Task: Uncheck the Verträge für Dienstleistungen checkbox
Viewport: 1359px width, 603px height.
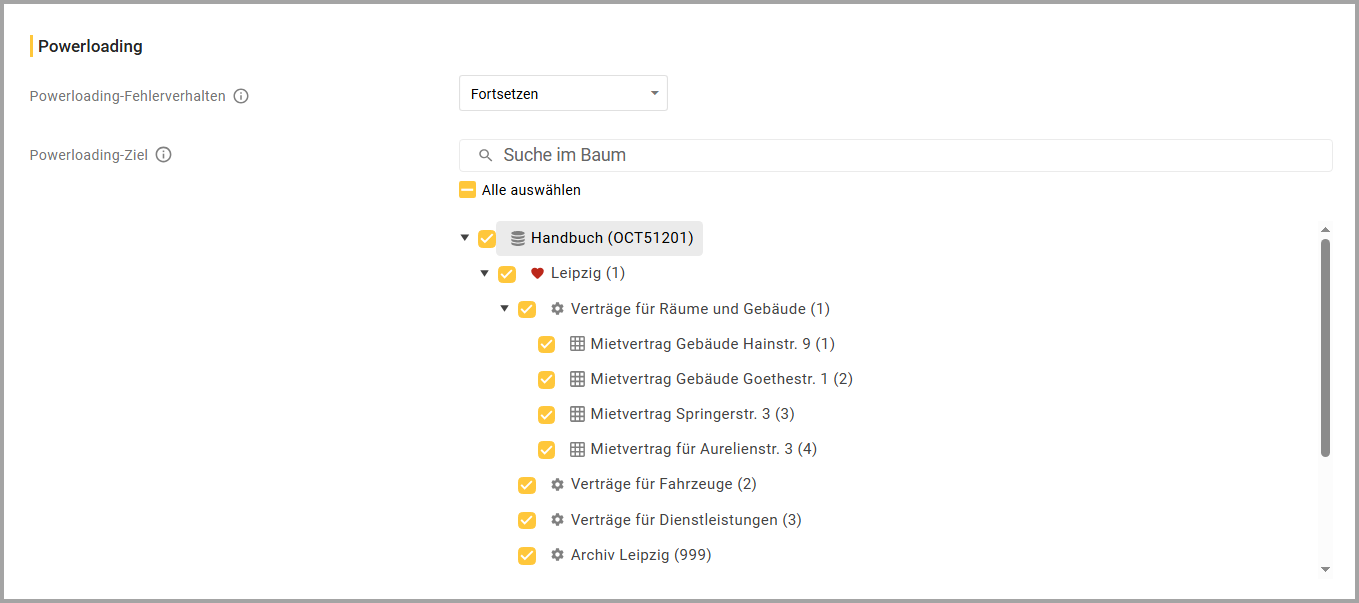Action: pos(527,520)
